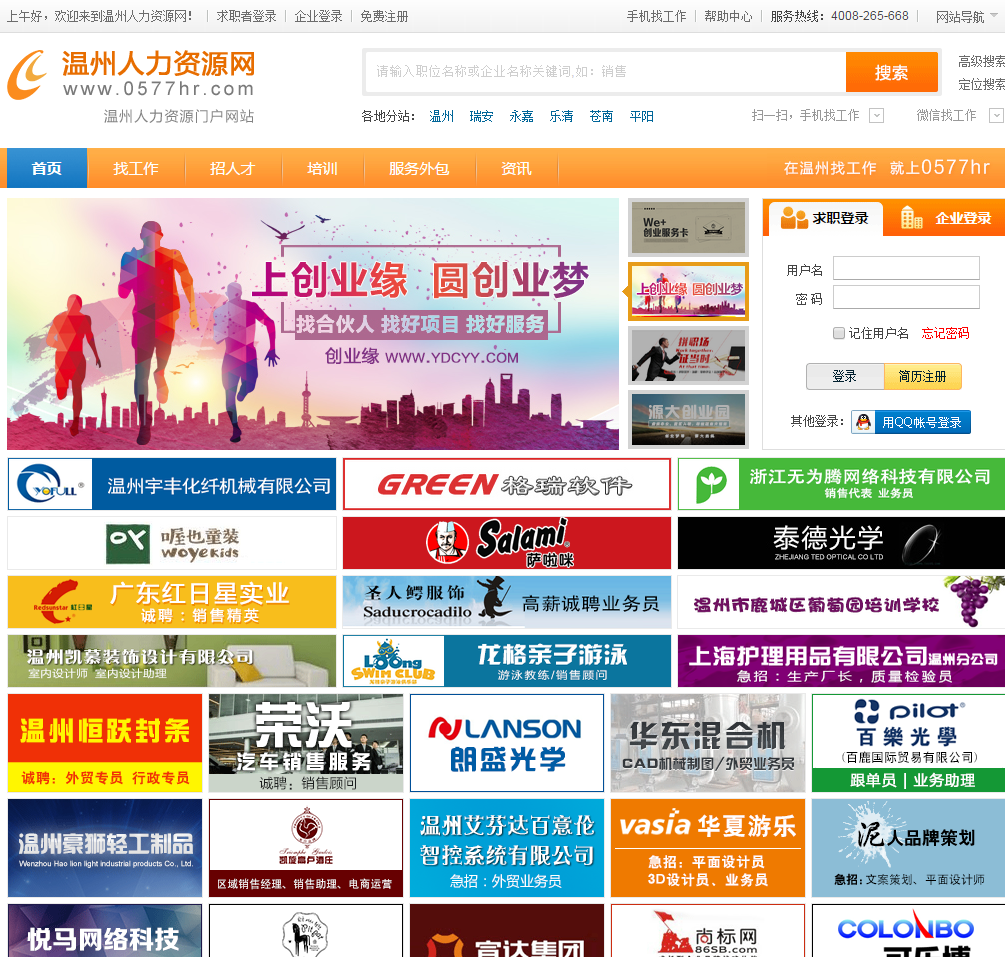Viewport: 1005px width, 957px height.
Task: Open 圣人鳄服饰 Saducrocadilo banner
Action: click(507, 602)
